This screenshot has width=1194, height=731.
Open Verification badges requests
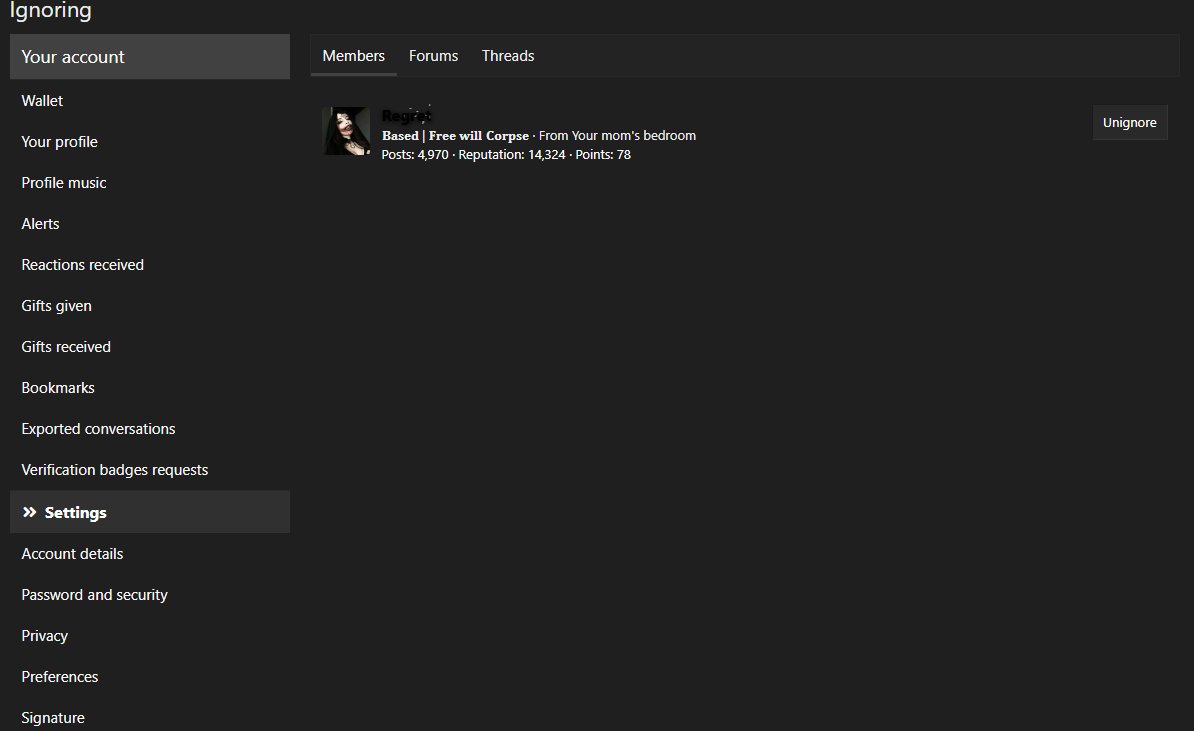[150, 471]
